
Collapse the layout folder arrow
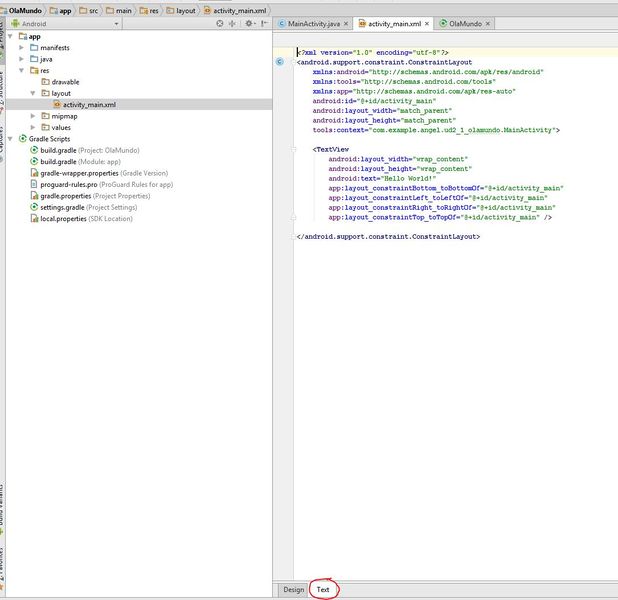[33, 93]
